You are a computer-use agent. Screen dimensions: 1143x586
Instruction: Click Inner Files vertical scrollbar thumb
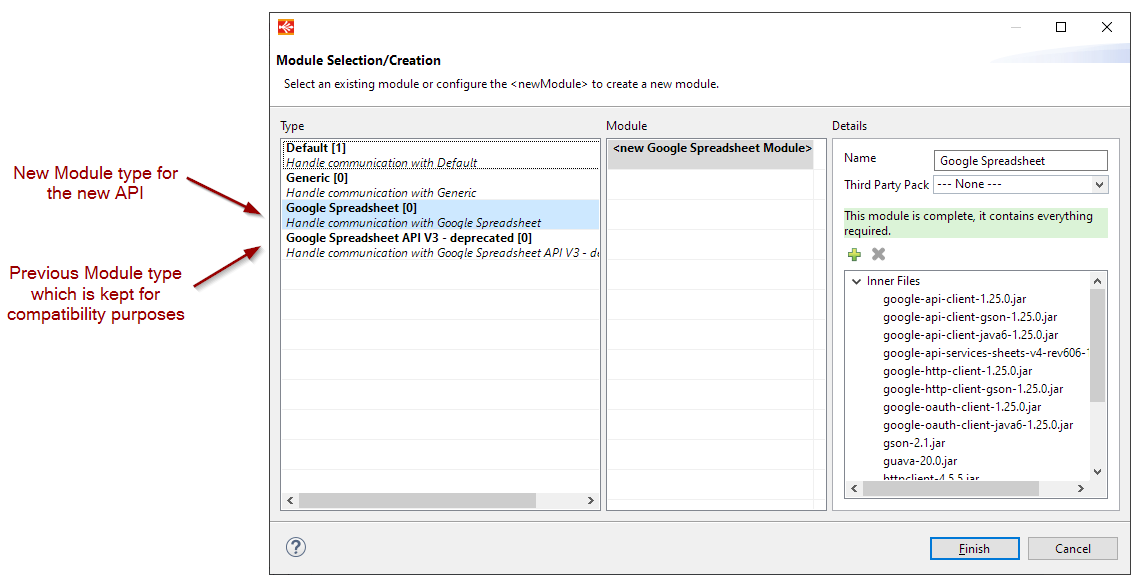pyautogui.click(x=1097, y=345)
